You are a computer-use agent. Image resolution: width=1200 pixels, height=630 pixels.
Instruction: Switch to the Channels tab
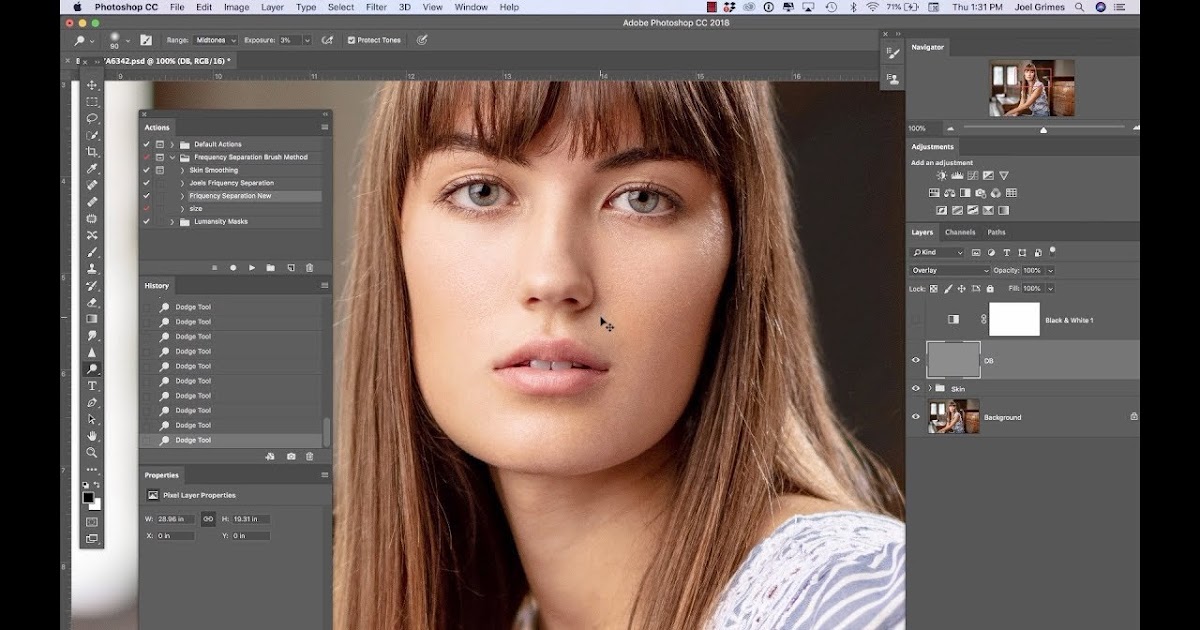tap(960, 232)
